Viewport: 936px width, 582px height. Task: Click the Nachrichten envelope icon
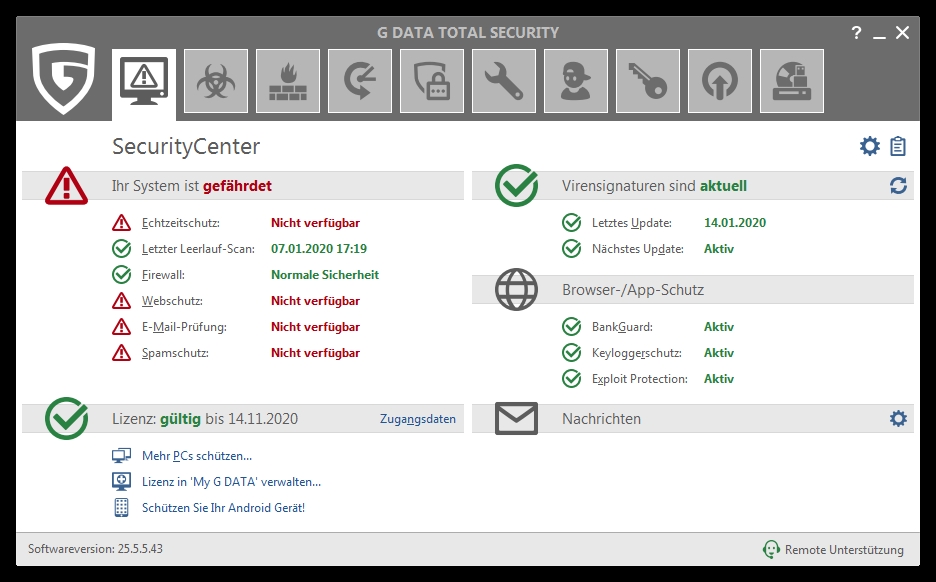click(x=516, y=418)
